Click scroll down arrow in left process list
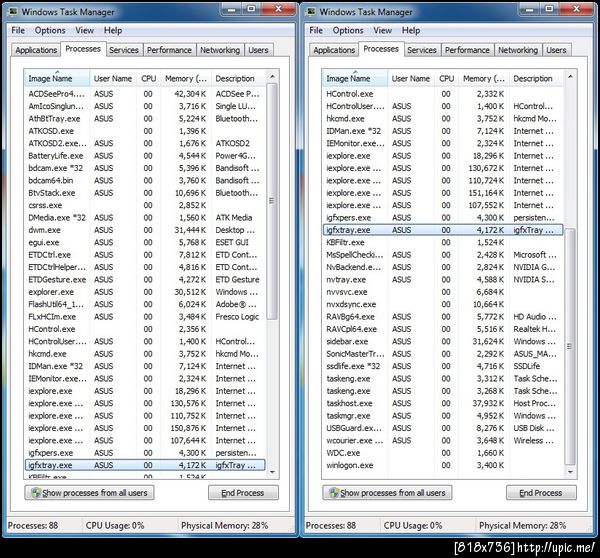The height and width of the screenshot is (558, 600). [272, 472]
